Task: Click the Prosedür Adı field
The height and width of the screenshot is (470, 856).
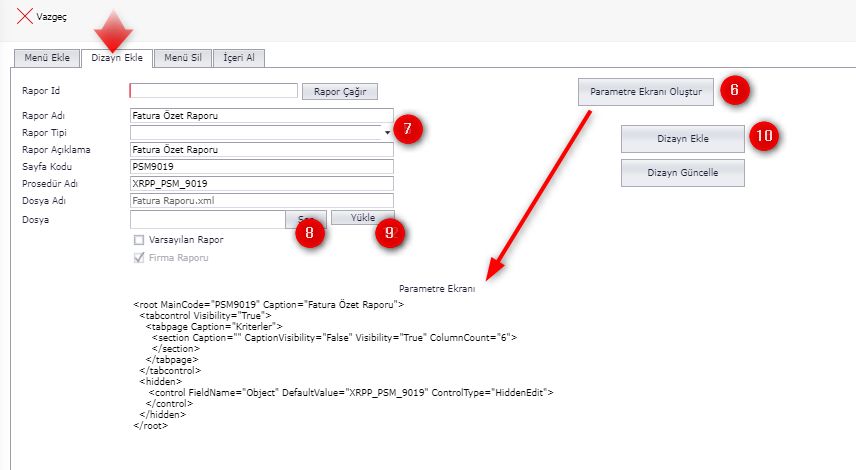Action: 261,183
